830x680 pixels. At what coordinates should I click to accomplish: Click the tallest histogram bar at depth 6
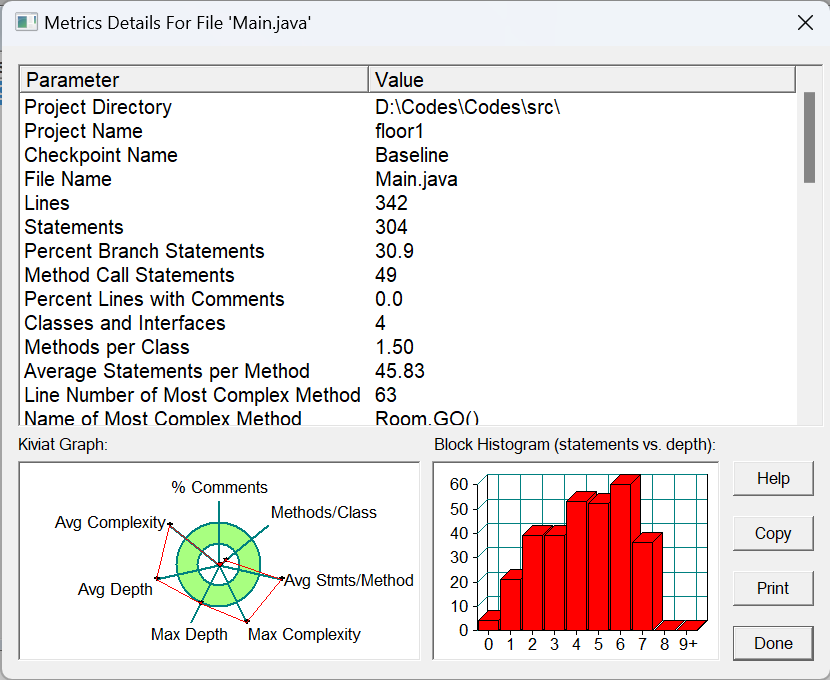point(620,556)
